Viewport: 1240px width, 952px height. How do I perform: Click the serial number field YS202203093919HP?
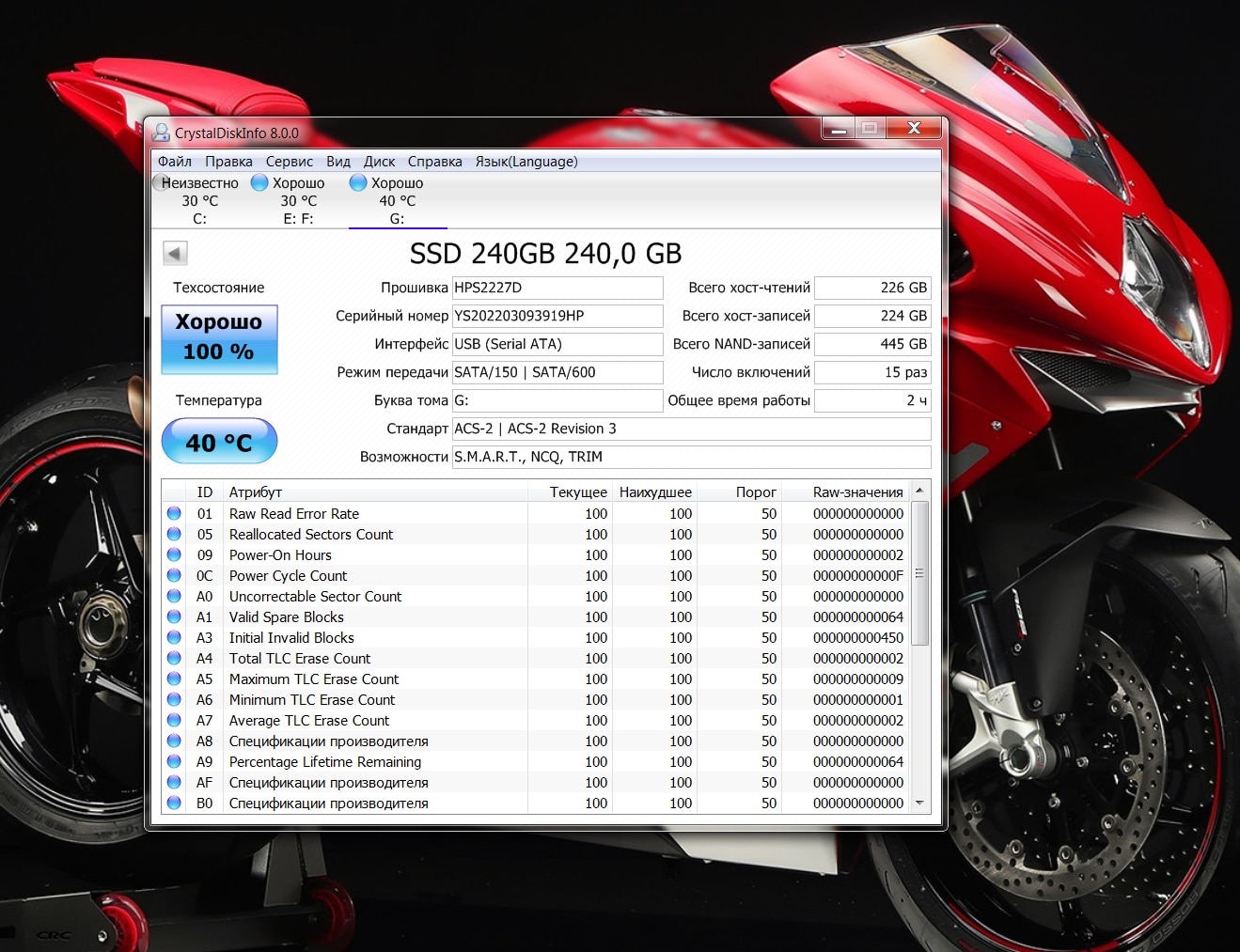557,316
